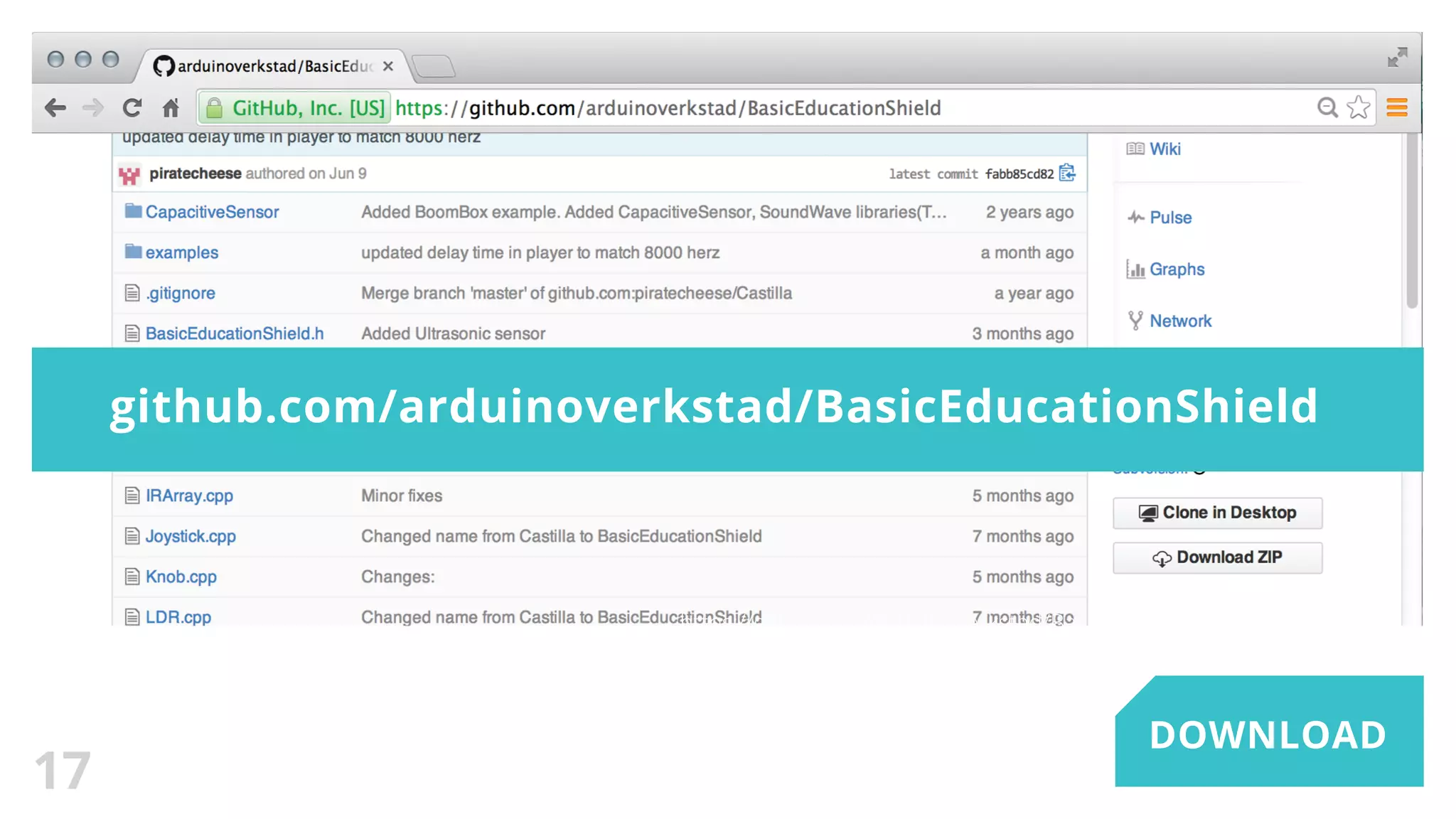
Task: Click the piratecheese avatar image
Action: pos(129,174)
